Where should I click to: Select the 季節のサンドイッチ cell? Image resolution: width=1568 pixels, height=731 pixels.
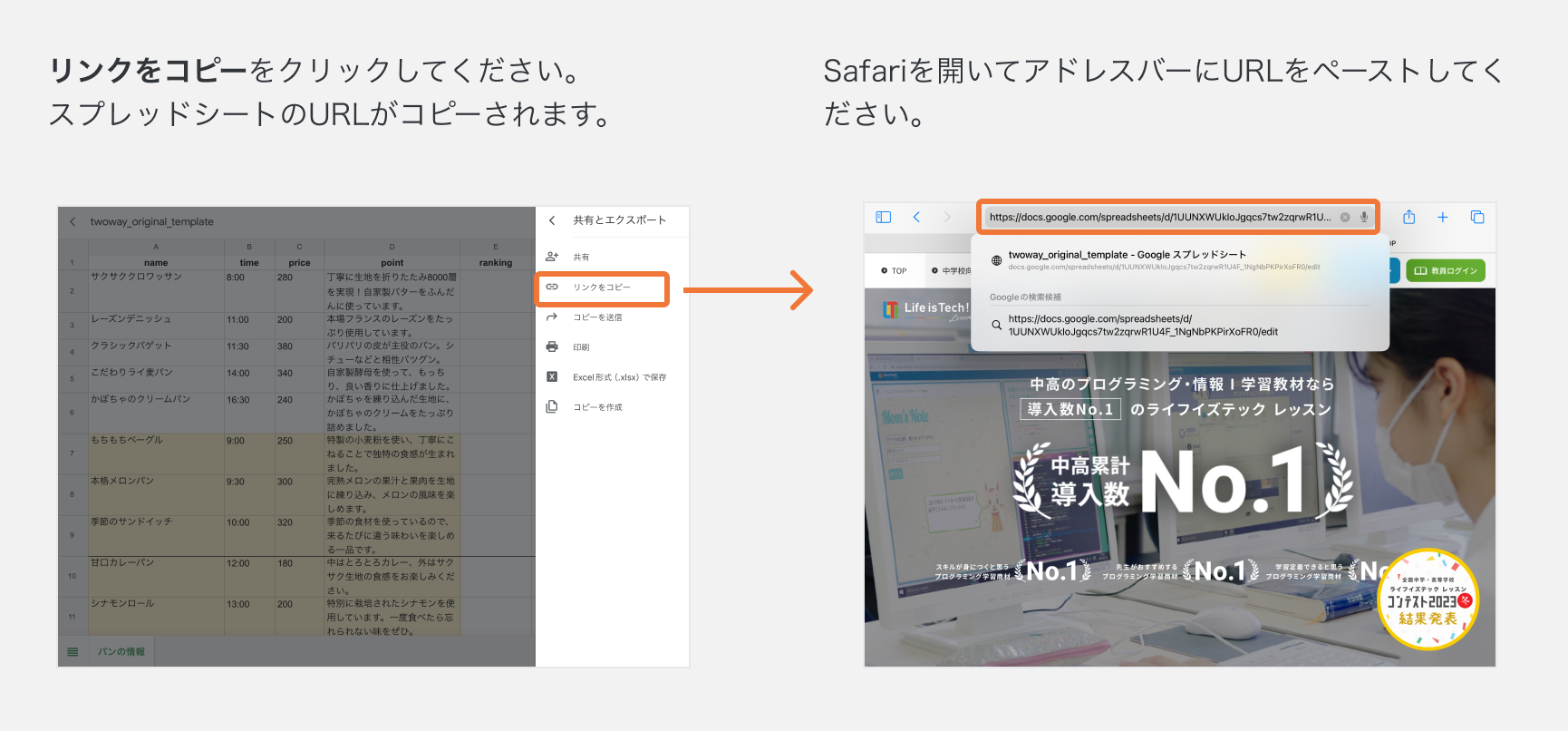tap(156, 535)
